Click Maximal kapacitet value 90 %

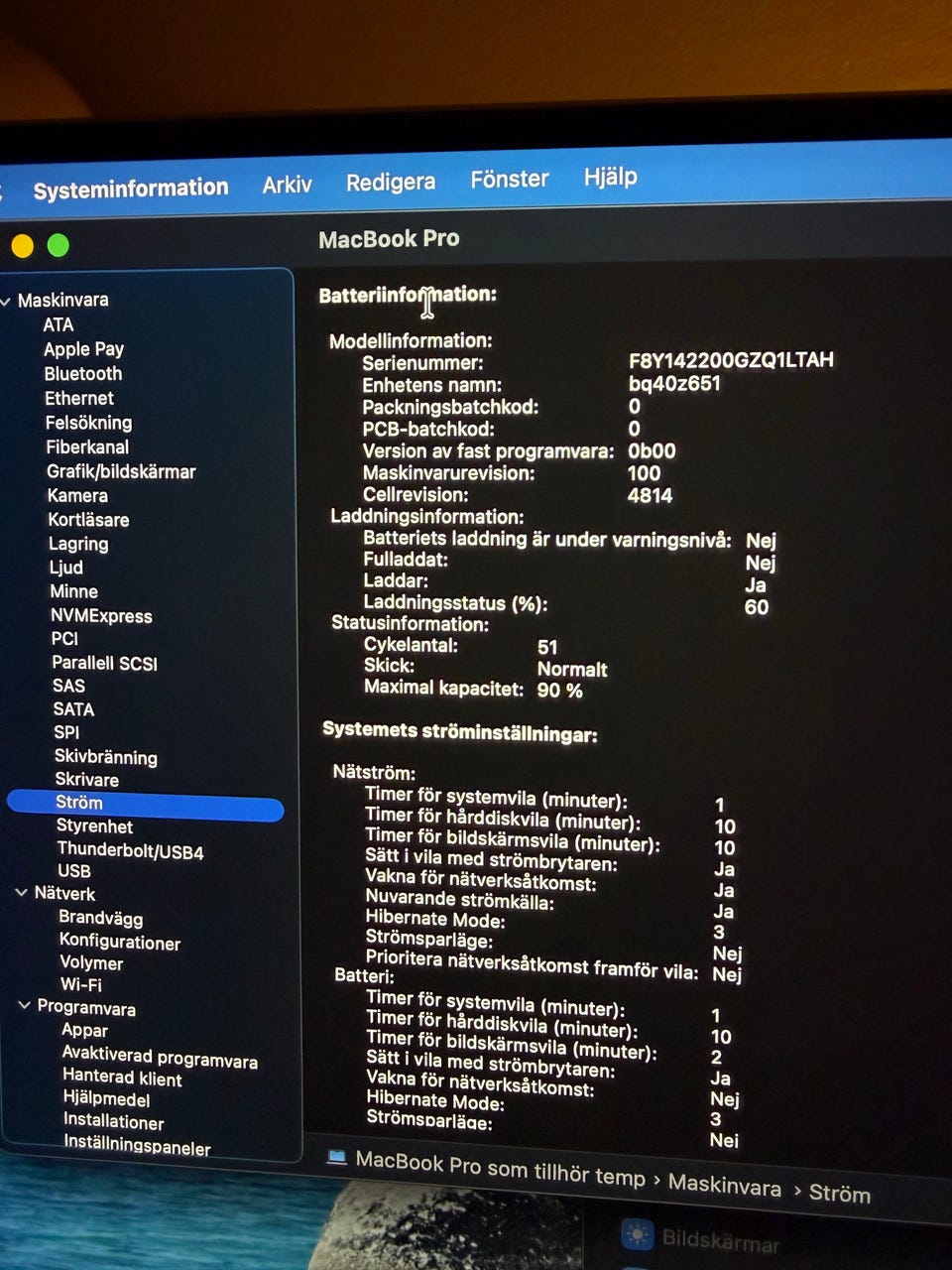coord(559,691)
